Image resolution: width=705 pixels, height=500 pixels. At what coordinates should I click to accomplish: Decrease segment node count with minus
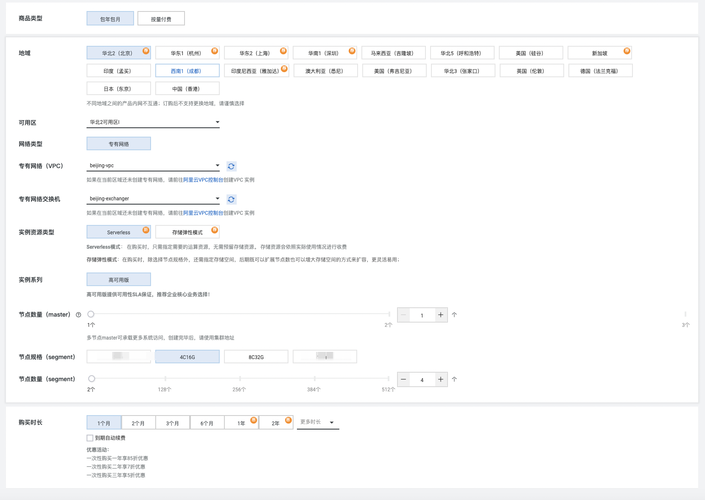pyautogui.click(x=403, y=379)
